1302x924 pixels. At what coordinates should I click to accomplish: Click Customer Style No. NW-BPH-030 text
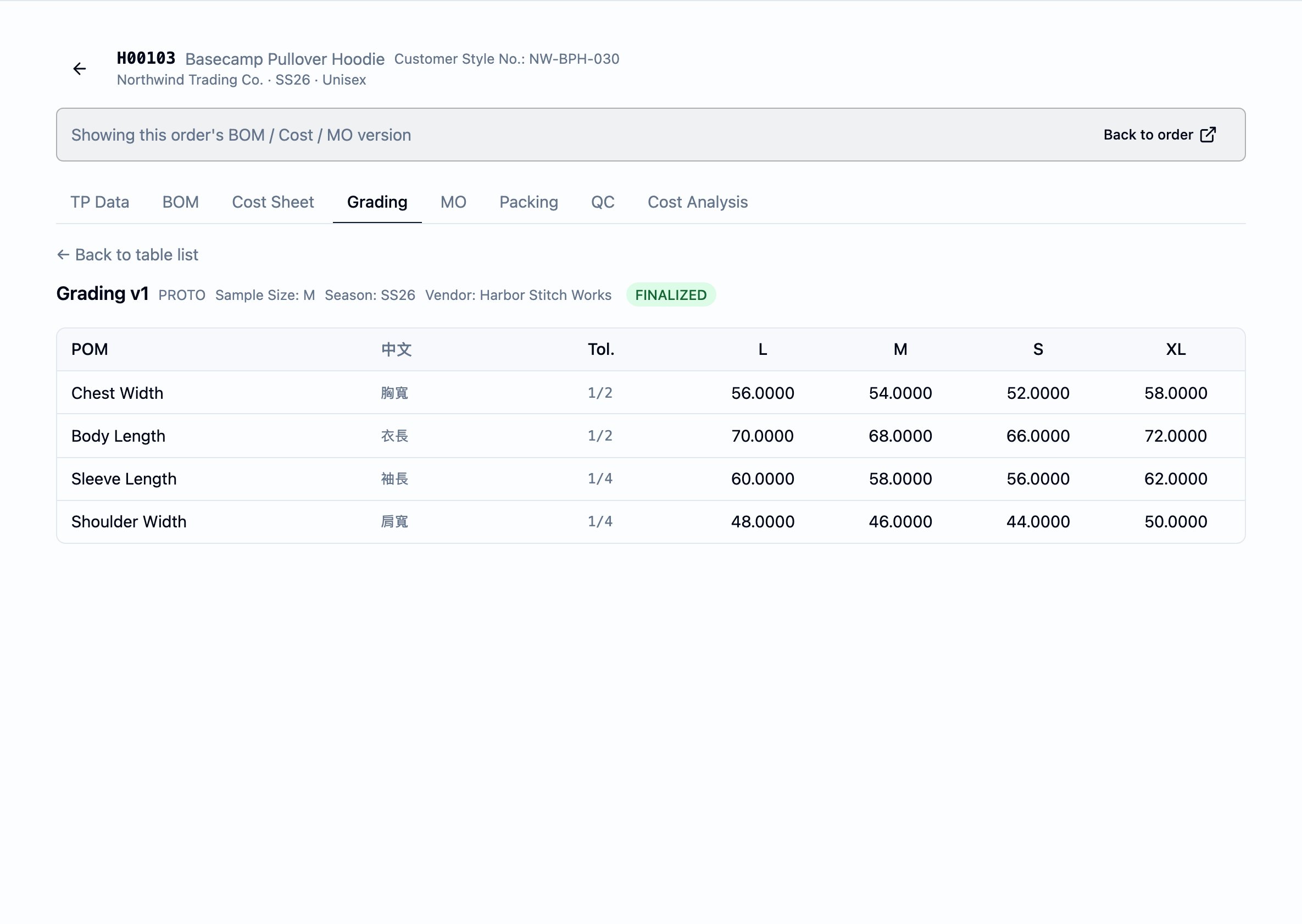coord(507,59)
